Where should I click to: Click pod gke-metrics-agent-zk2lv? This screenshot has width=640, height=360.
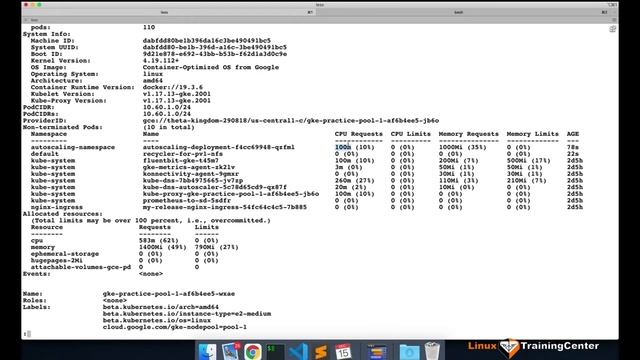click(x=189, y=167)
